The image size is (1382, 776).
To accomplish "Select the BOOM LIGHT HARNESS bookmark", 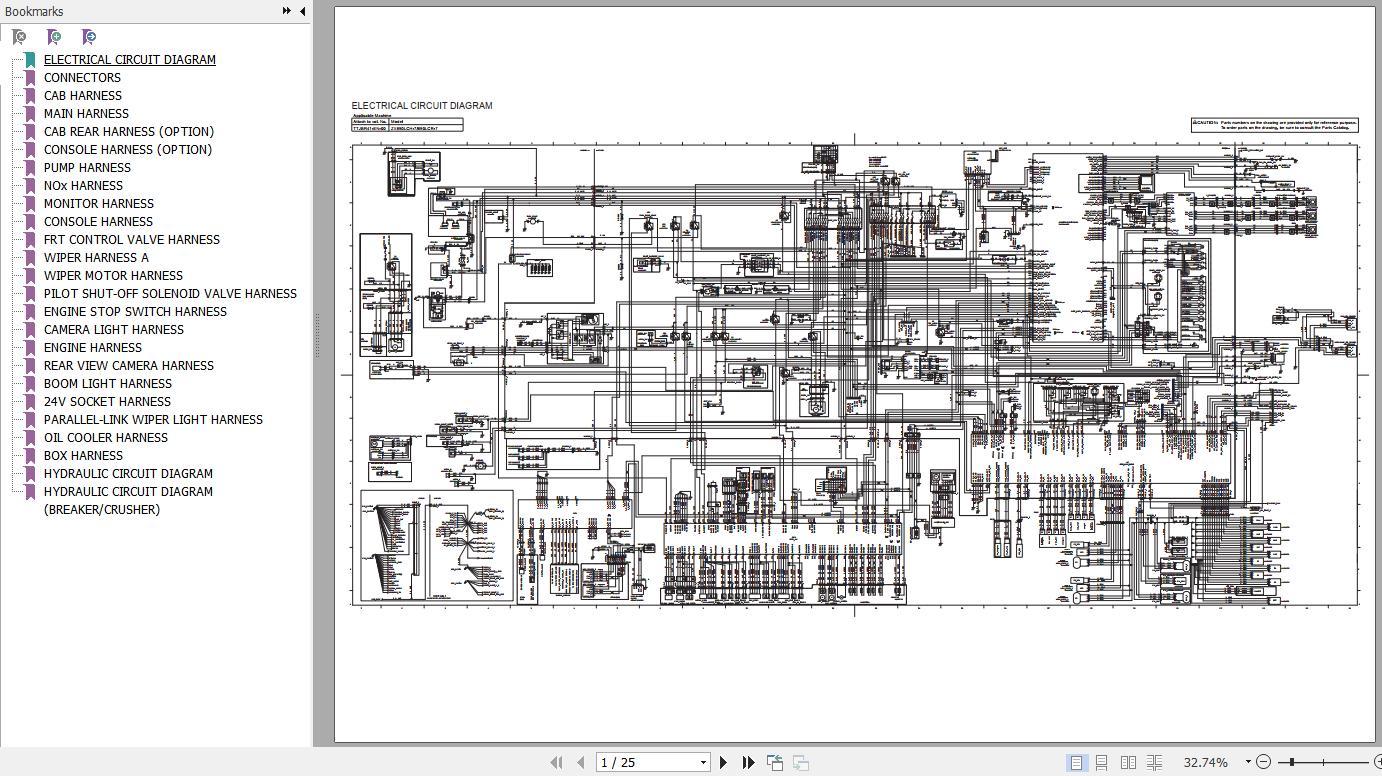I will pos(108,383).
